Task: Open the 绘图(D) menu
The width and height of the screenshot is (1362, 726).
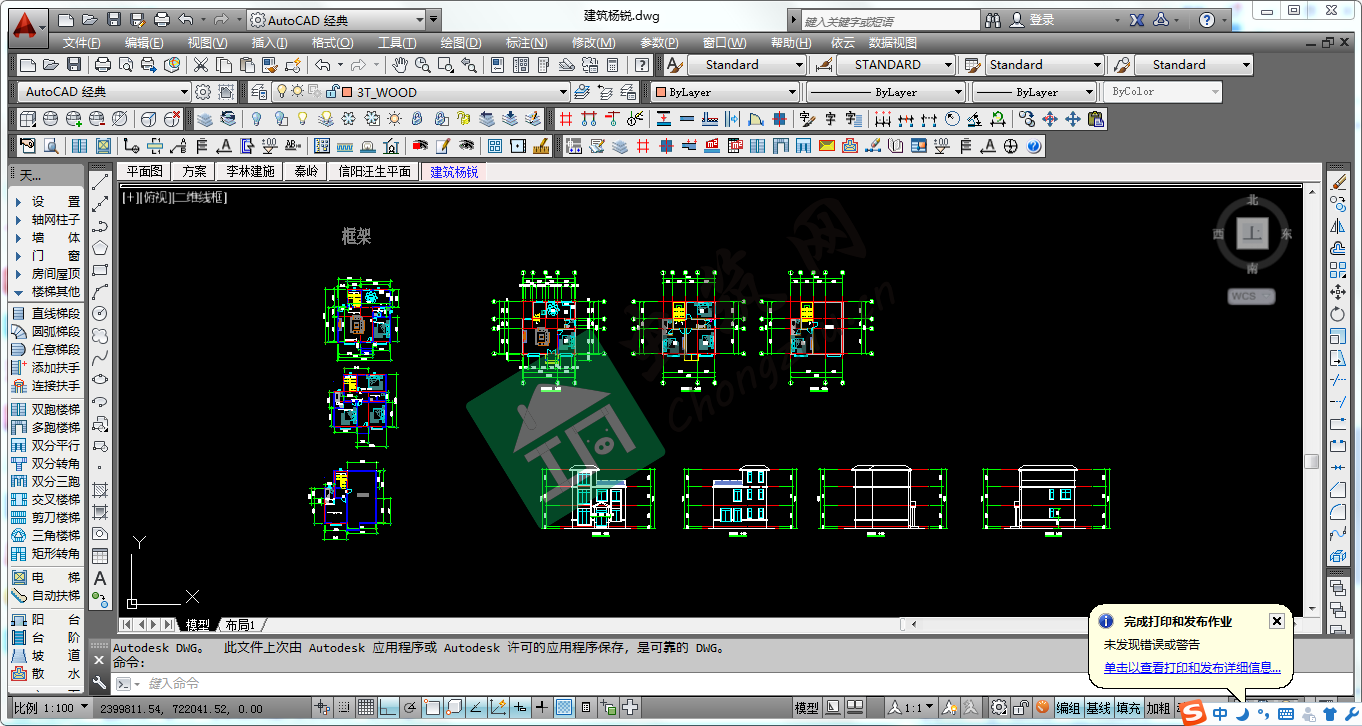Action: [460, 42]
